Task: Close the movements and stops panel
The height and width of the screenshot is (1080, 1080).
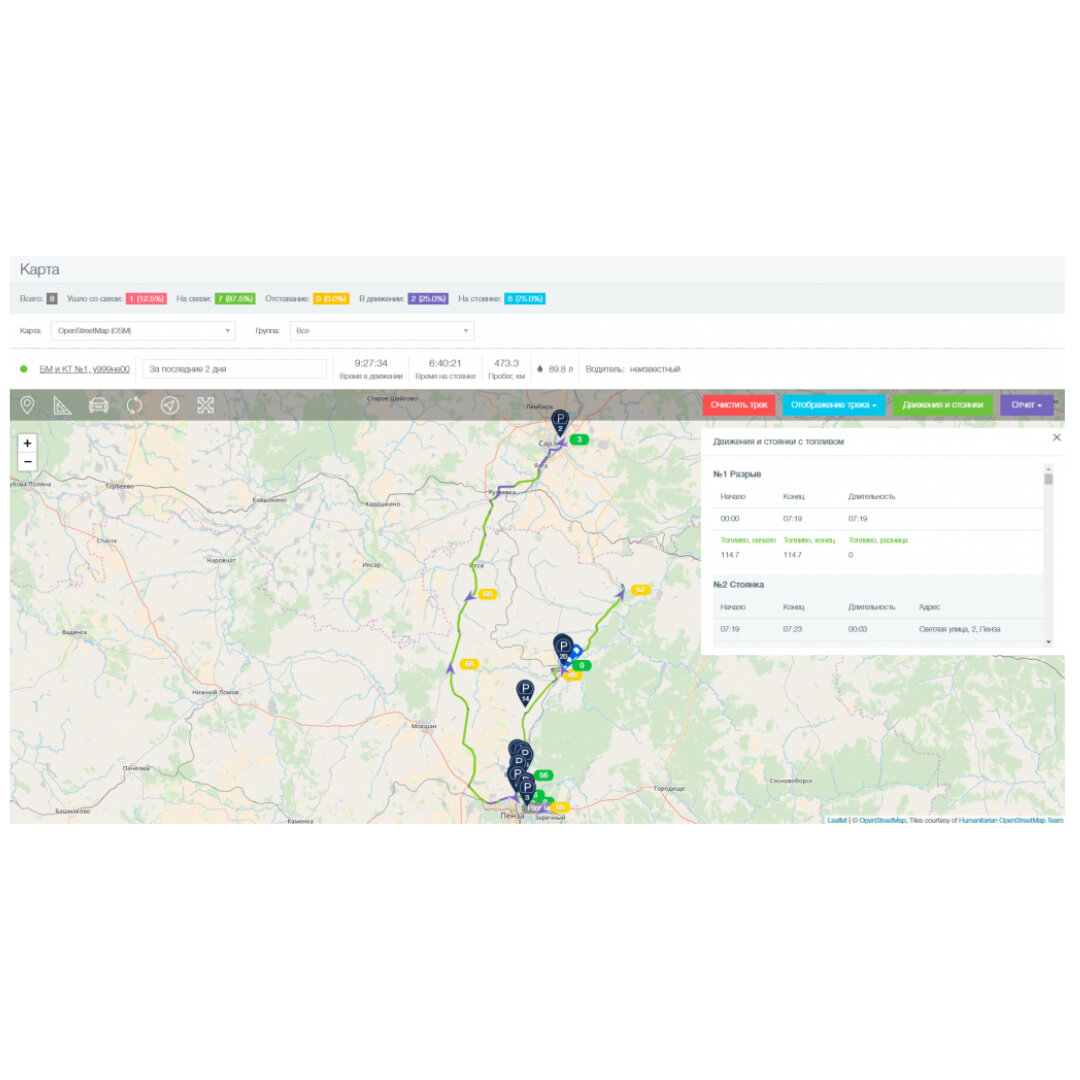Action: coord(1057,438)
